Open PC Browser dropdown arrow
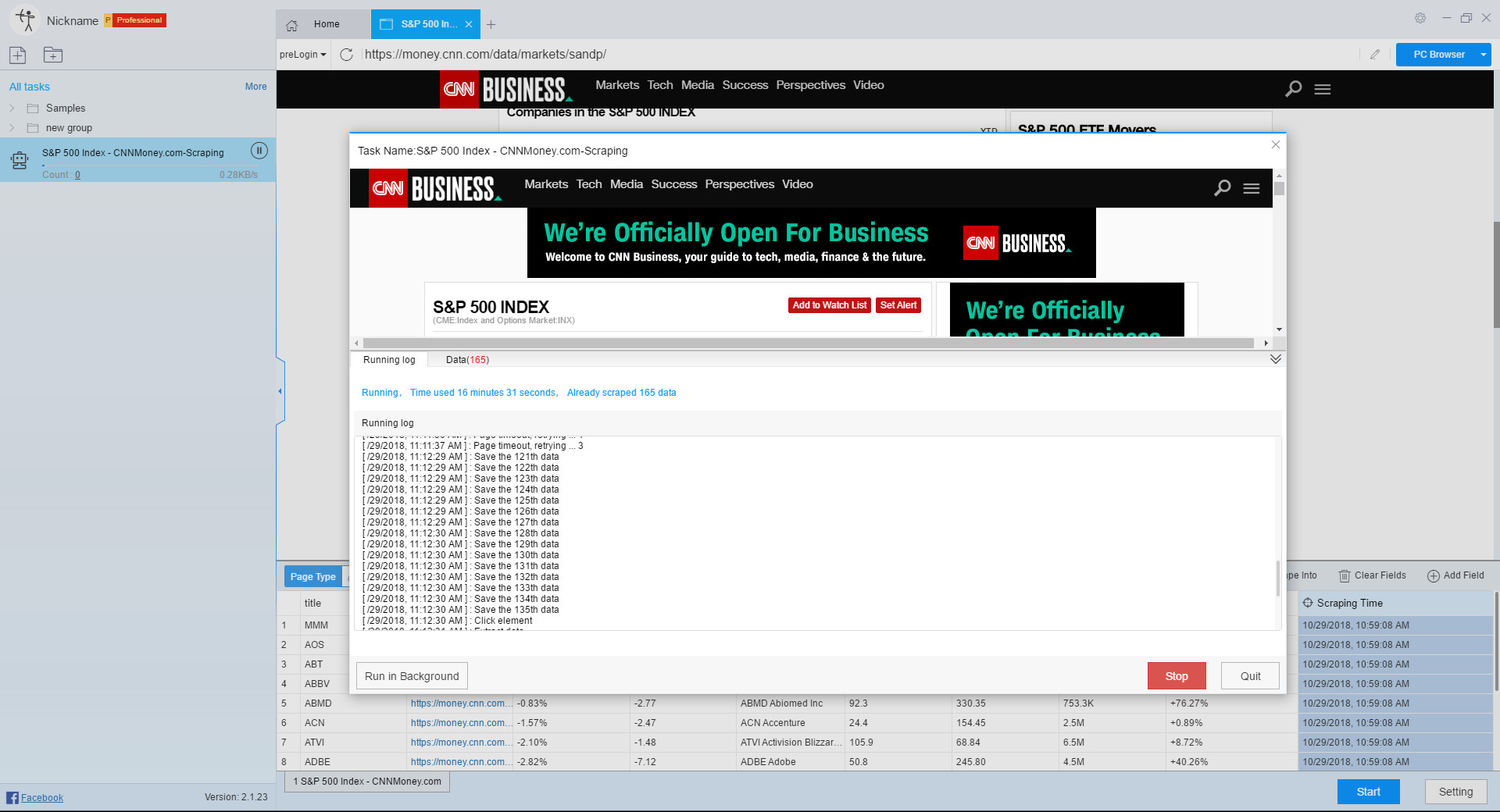Viewport: 1500px width, 812px height. [1483, 55]
